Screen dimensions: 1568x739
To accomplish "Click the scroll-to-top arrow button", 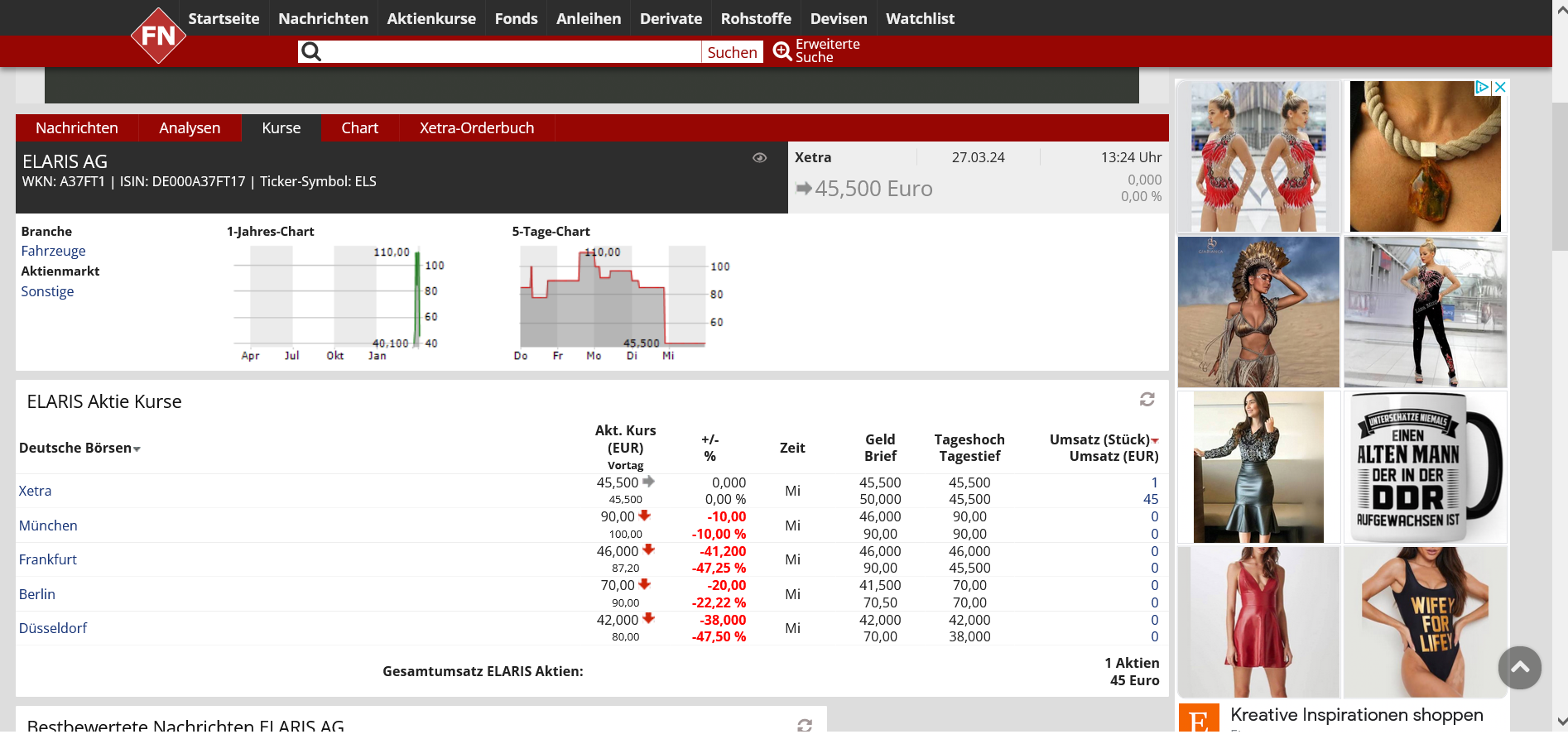I will [x=1519, y=668].
